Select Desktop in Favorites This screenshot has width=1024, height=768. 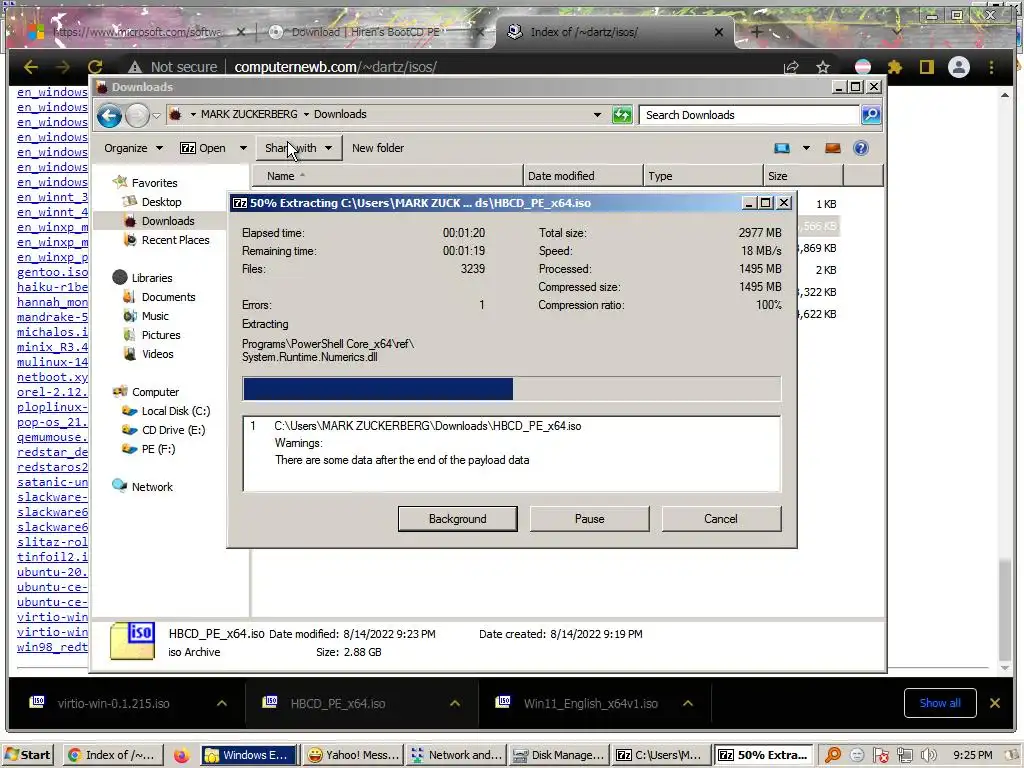point(161,202)
